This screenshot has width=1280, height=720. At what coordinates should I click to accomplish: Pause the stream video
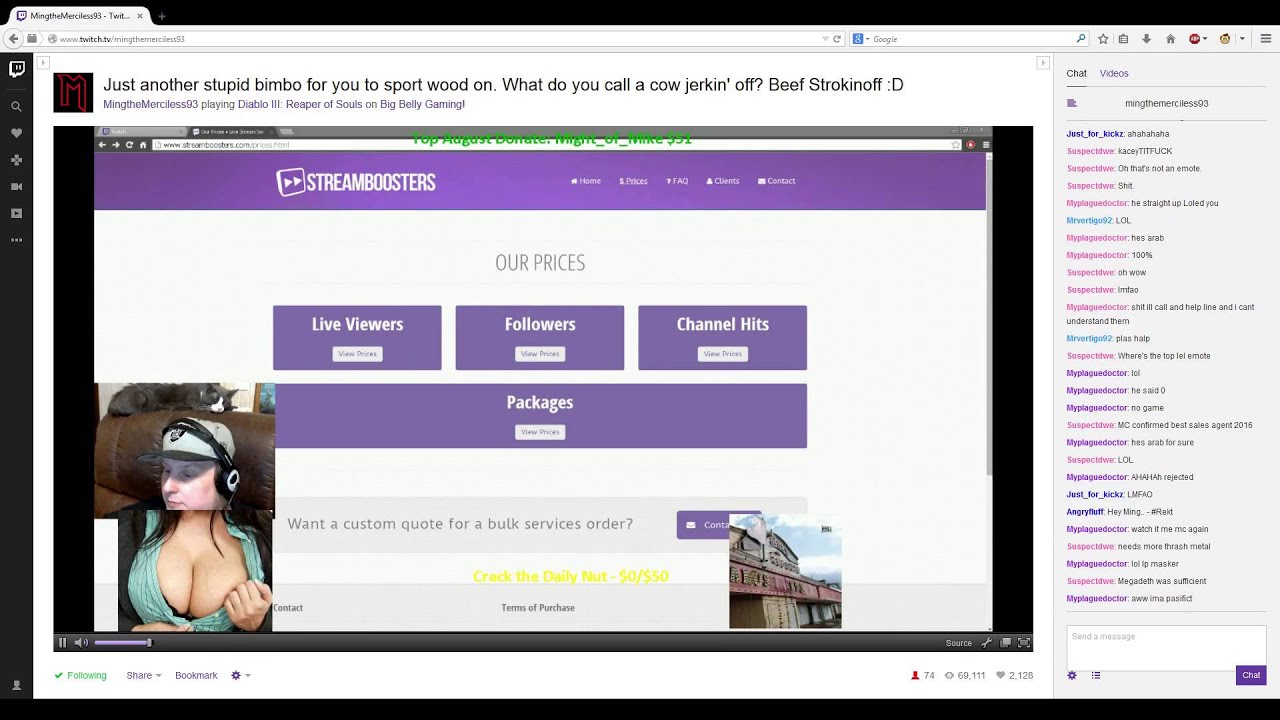pyautogui.click(x=62, y=643)
